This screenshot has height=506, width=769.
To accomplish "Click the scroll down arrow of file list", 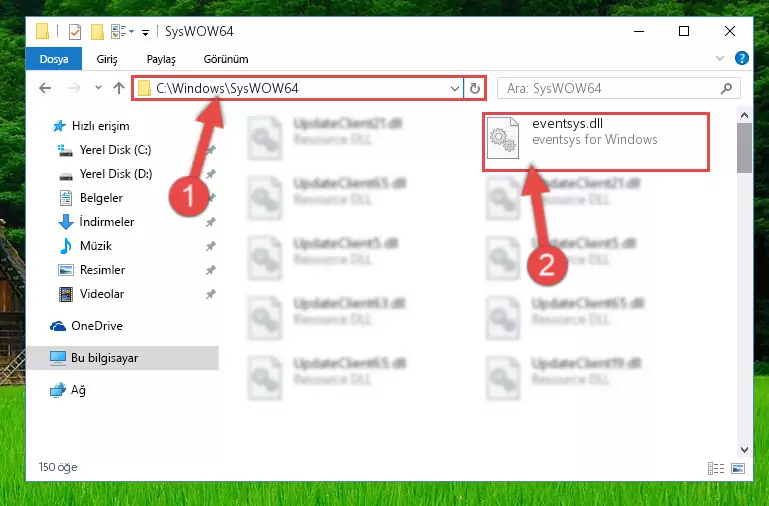I will click(744, 450).
